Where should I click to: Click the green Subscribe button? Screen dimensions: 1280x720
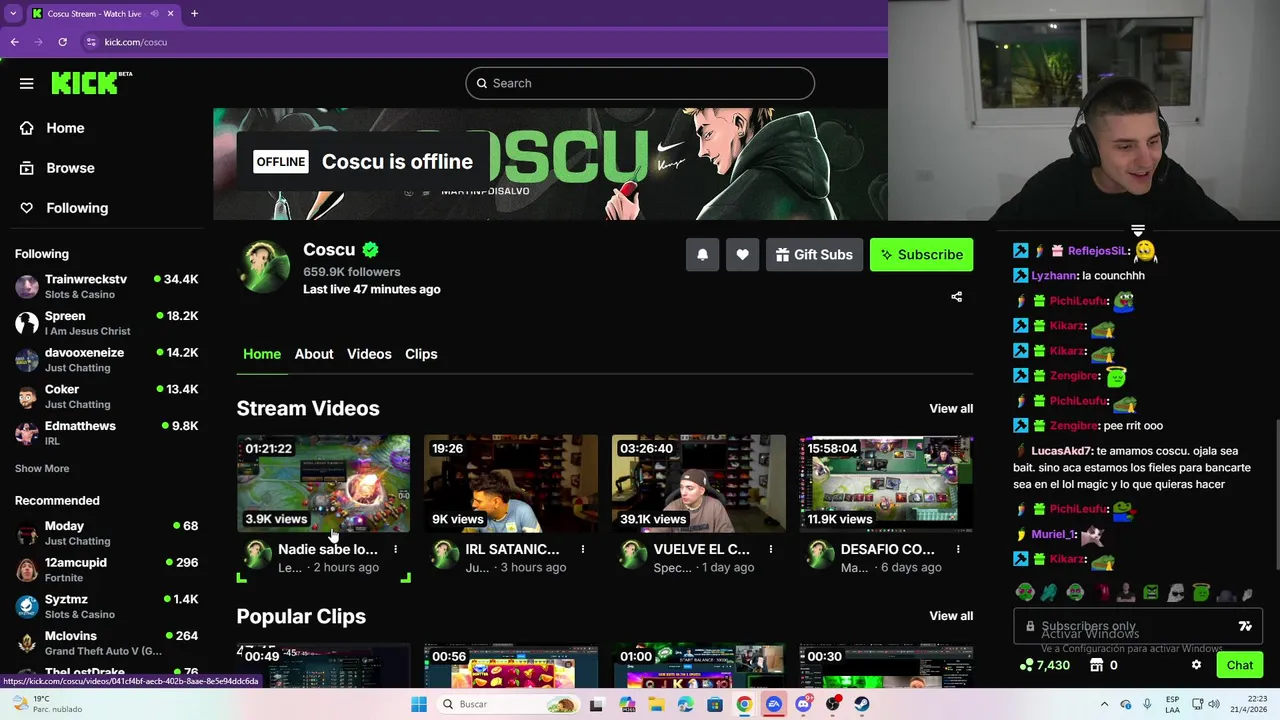(921, 255)
